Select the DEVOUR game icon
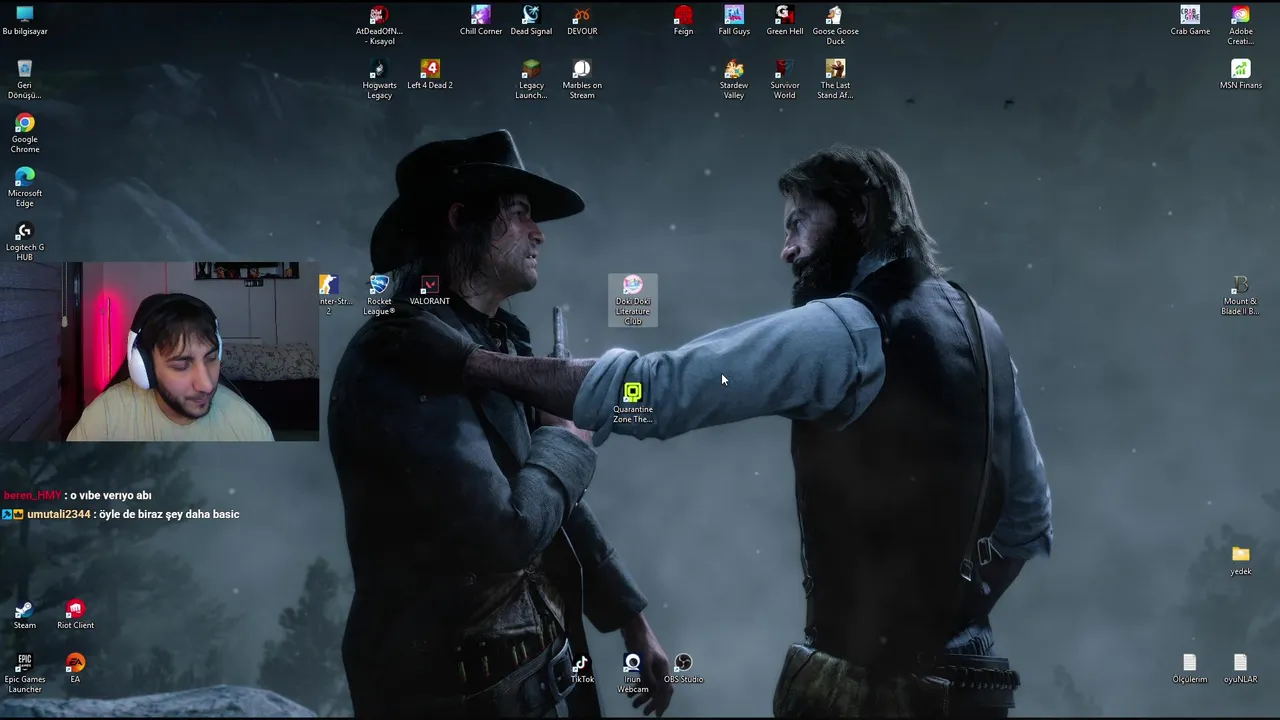 point(582,21)
